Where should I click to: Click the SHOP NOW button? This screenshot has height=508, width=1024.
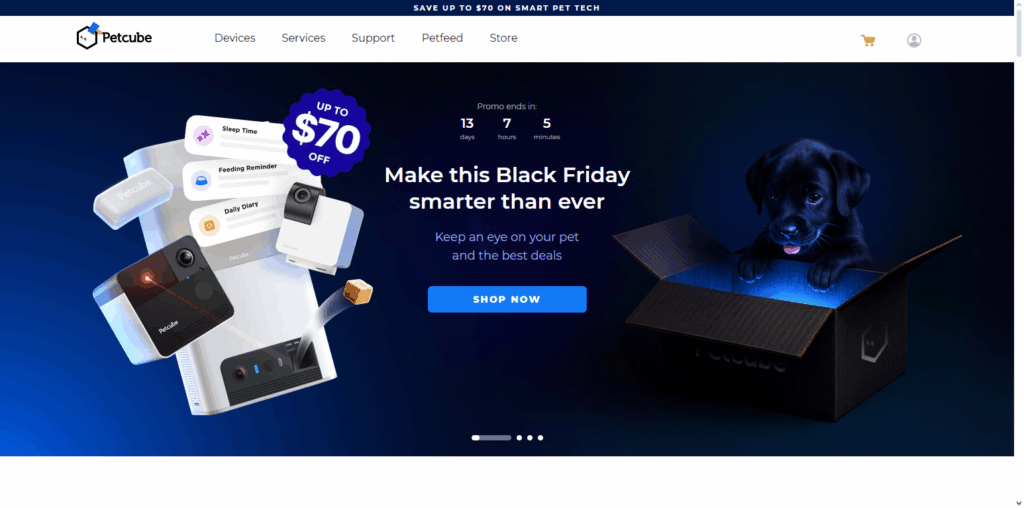coord(507,299)
